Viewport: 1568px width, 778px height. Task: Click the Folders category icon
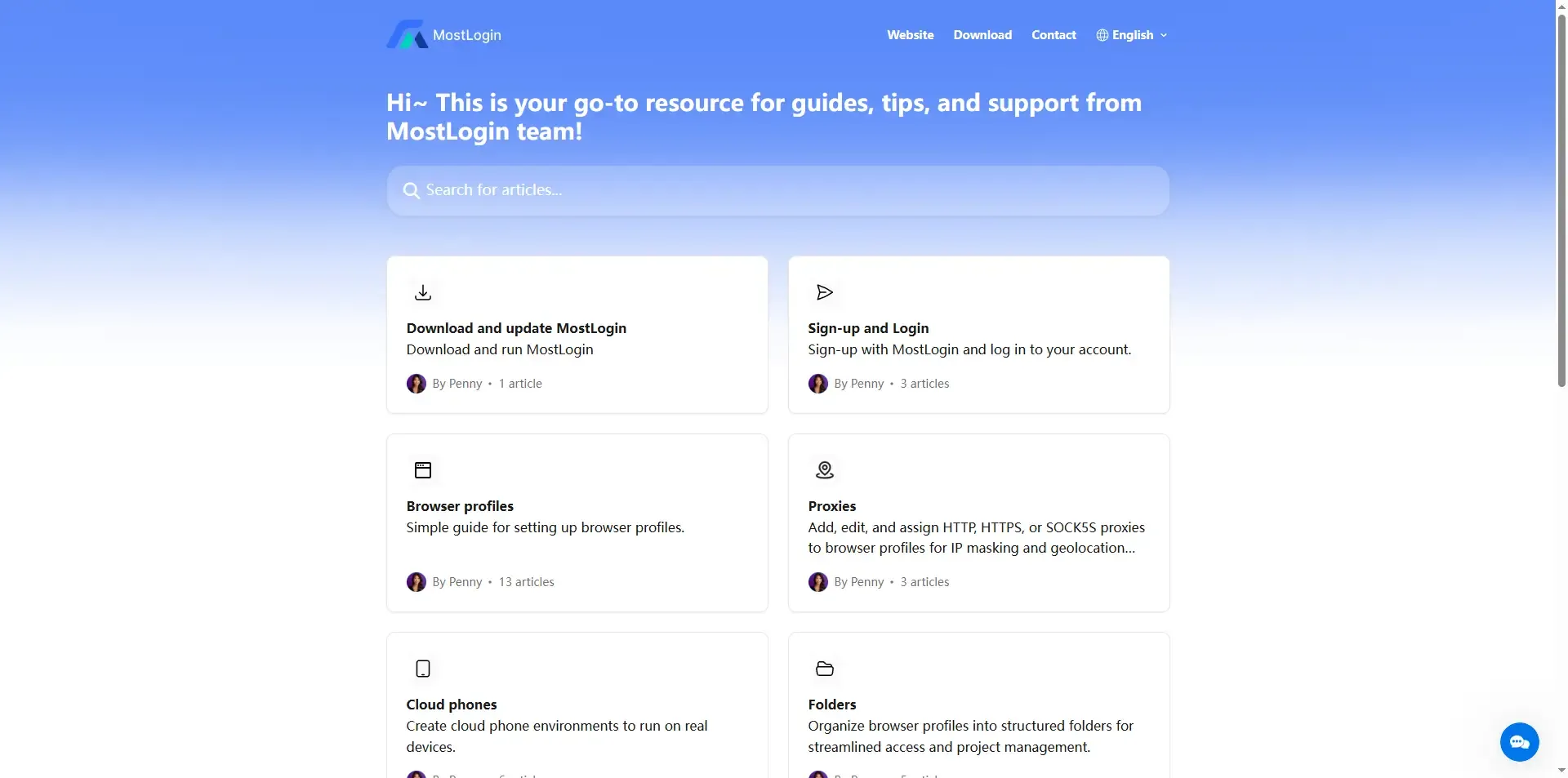(x=825, y=669)
